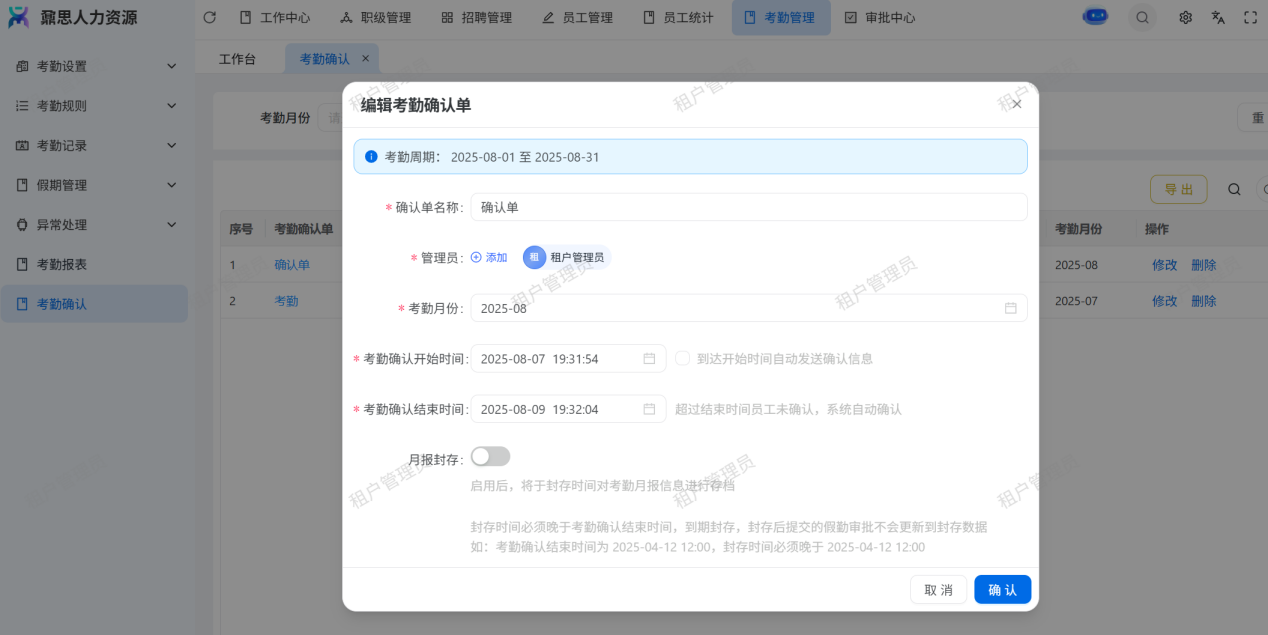This screenshot has height=635, width=1268.
Task: Click the search magnifier in header
Action: coord(1141,17)
